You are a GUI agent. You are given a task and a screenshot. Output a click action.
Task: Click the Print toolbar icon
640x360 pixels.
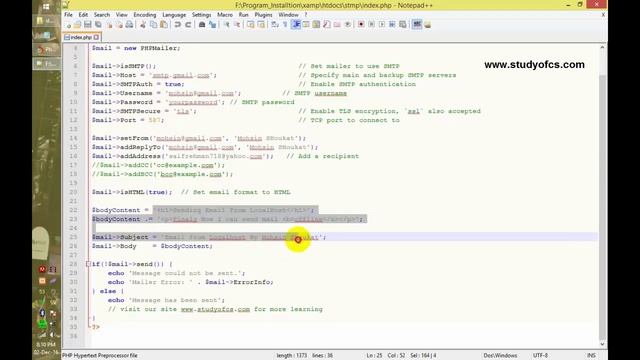click(x=129, y=25)
